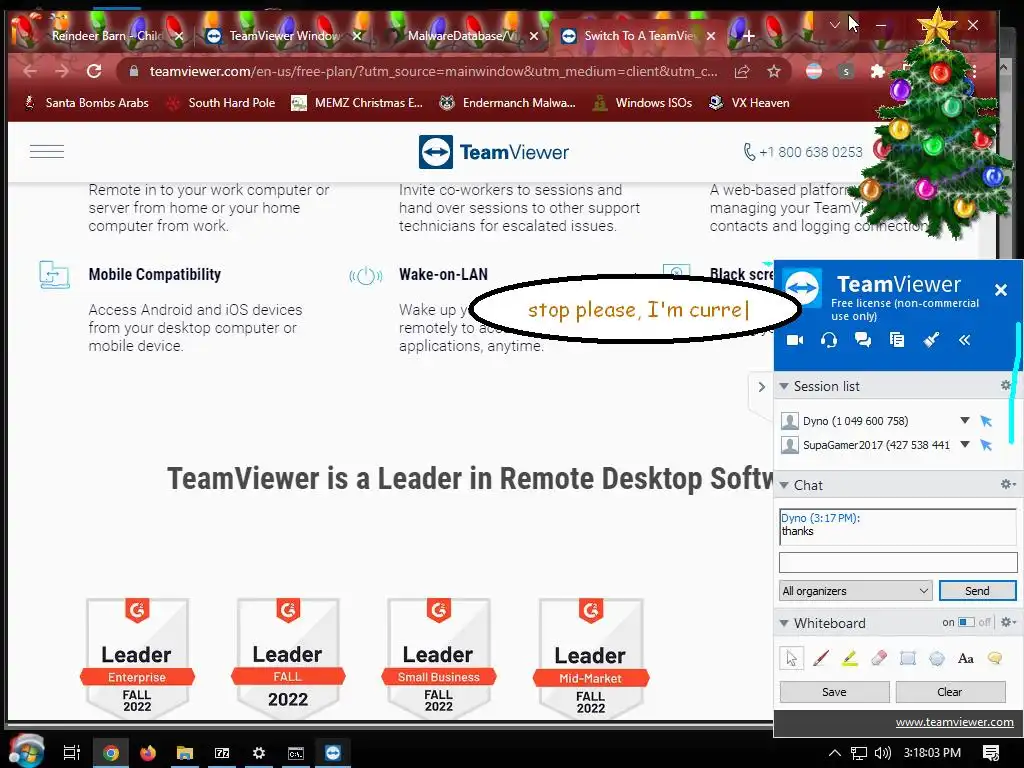
Task: Open the TeamViewer site hamburger menu
Action: tap(47, 152)
